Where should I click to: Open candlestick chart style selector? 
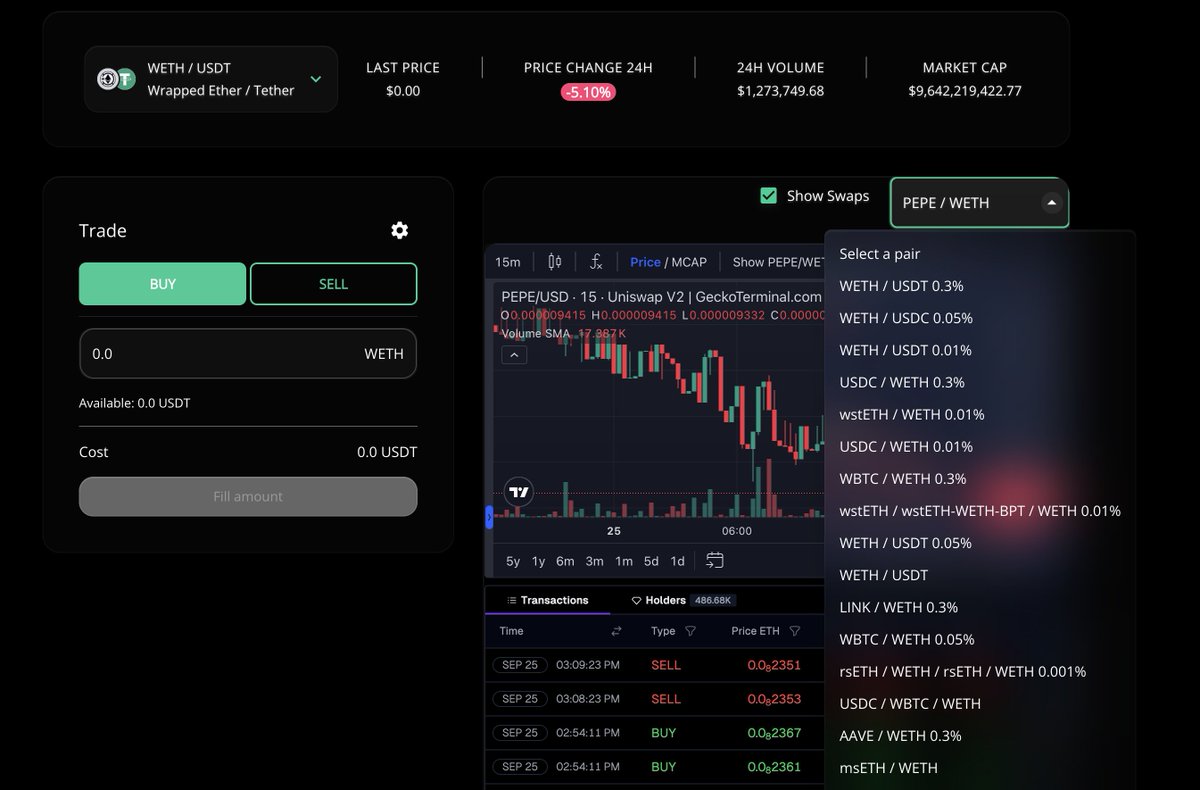click(x=555, y=262)
